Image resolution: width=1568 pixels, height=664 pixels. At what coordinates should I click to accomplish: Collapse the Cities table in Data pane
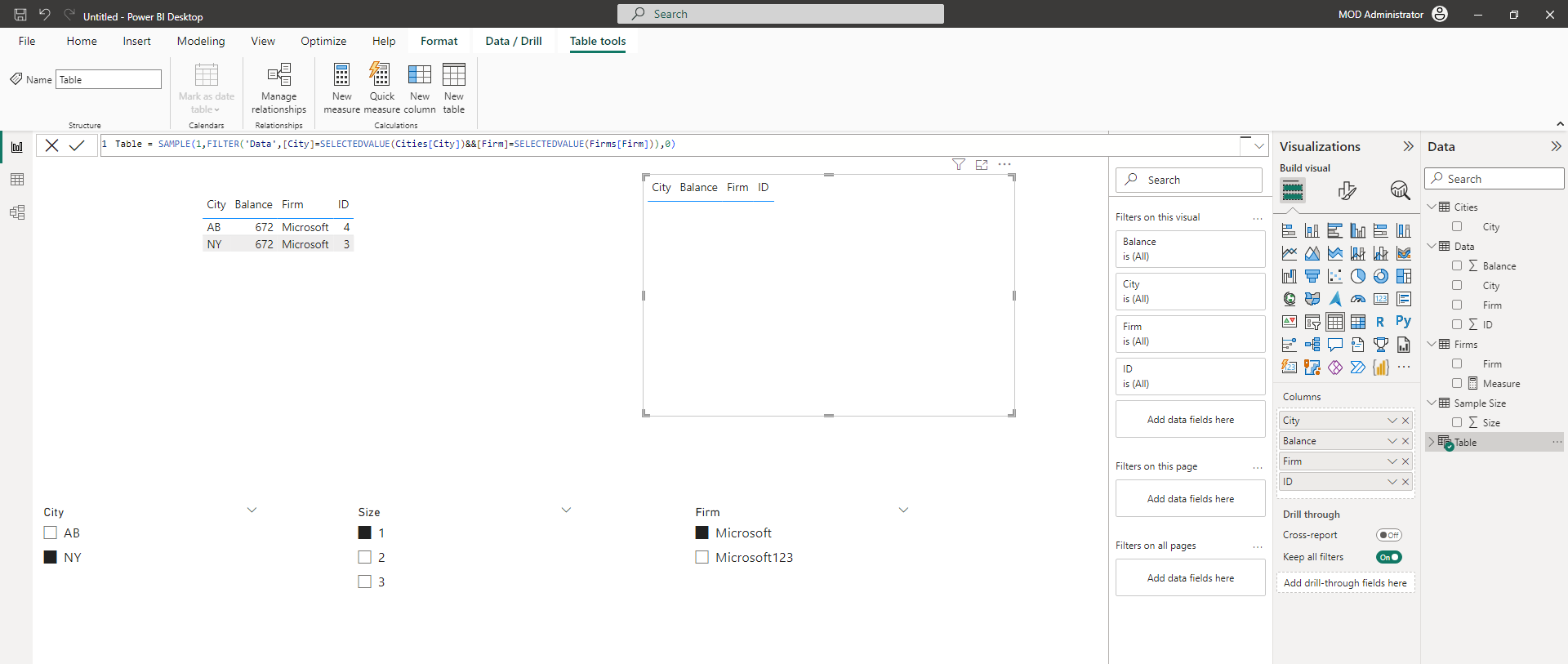(1432, 207)
